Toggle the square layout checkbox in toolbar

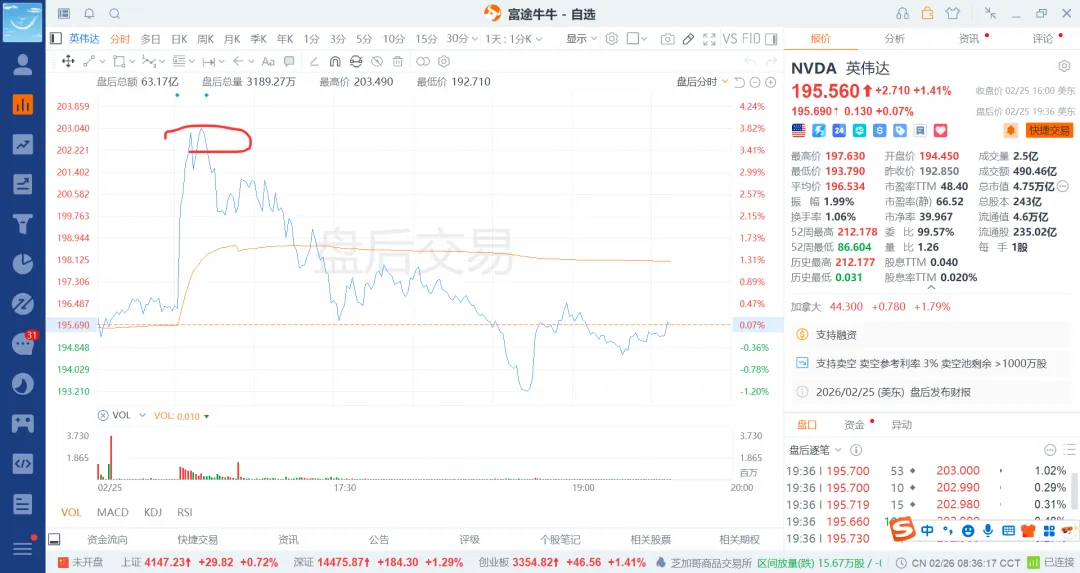(632, 39)
